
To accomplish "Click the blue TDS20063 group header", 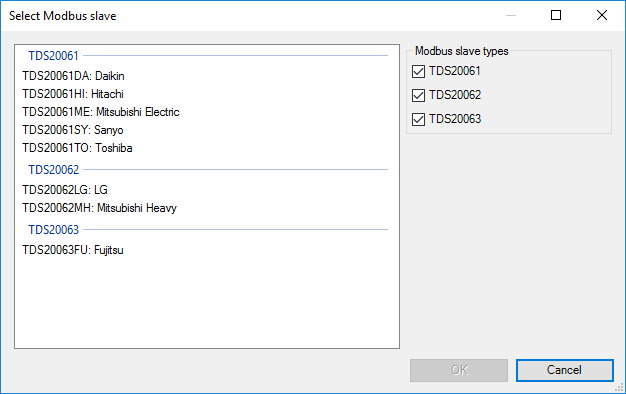I will coord(53,230).
